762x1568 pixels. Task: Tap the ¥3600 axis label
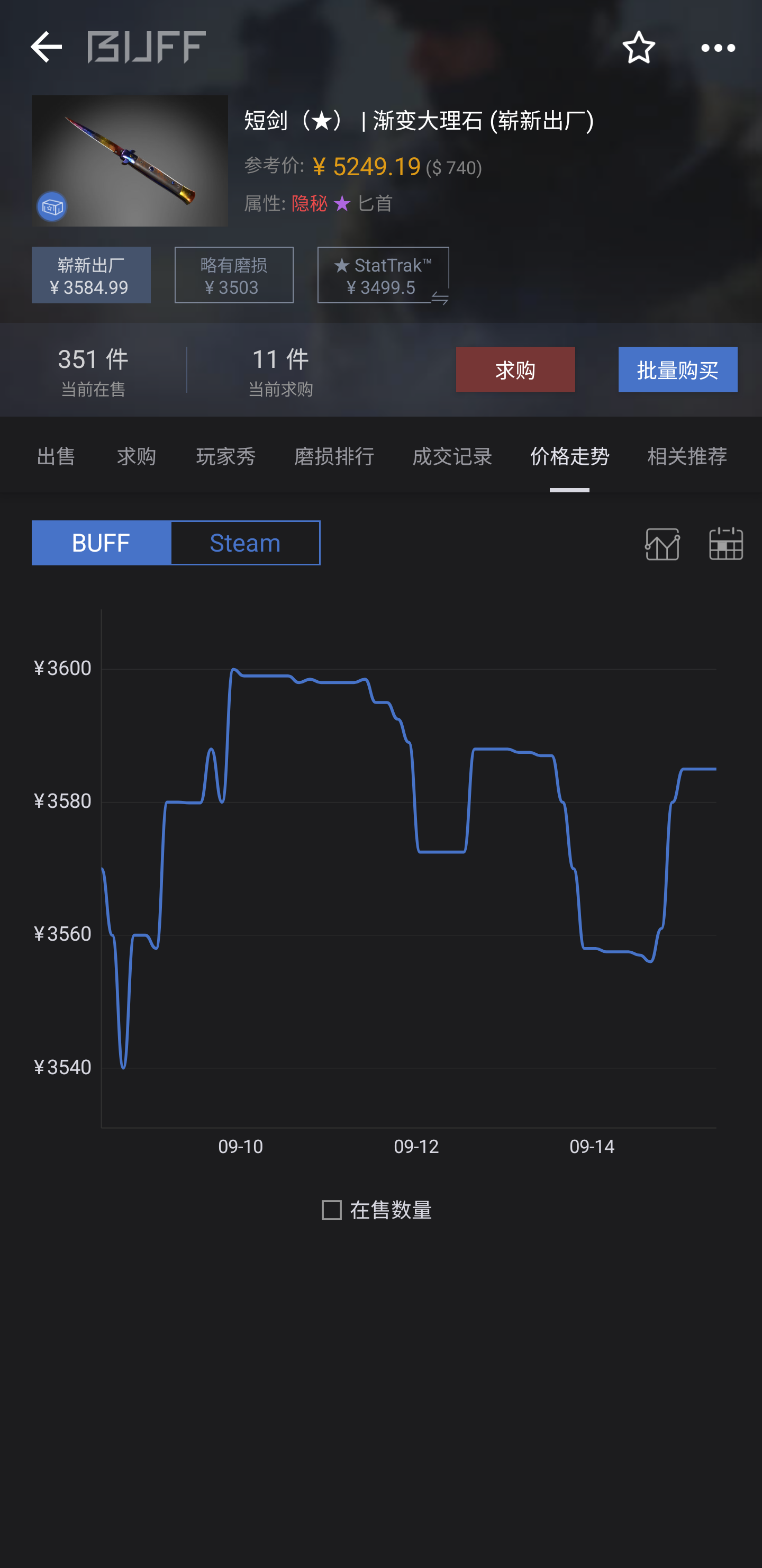point(62,669)
